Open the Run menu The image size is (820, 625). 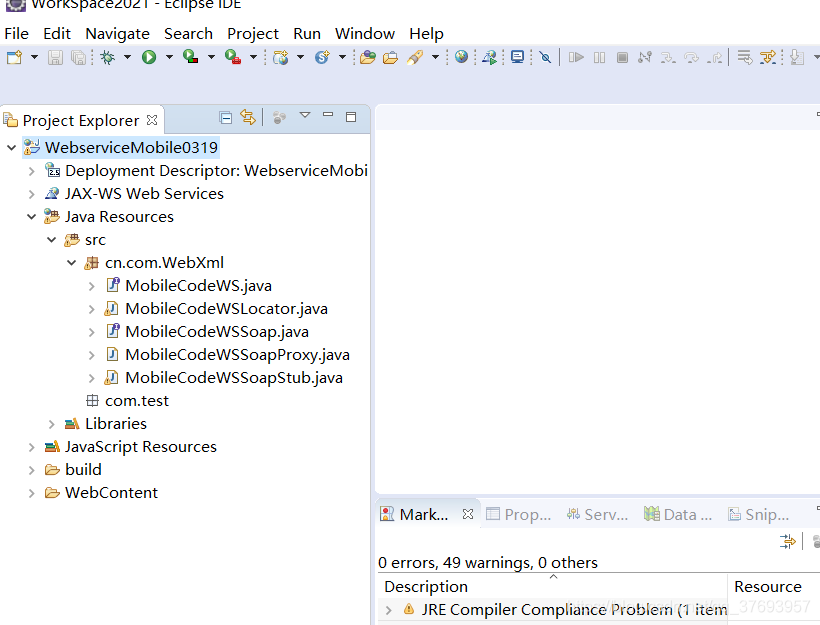point(306,33)
